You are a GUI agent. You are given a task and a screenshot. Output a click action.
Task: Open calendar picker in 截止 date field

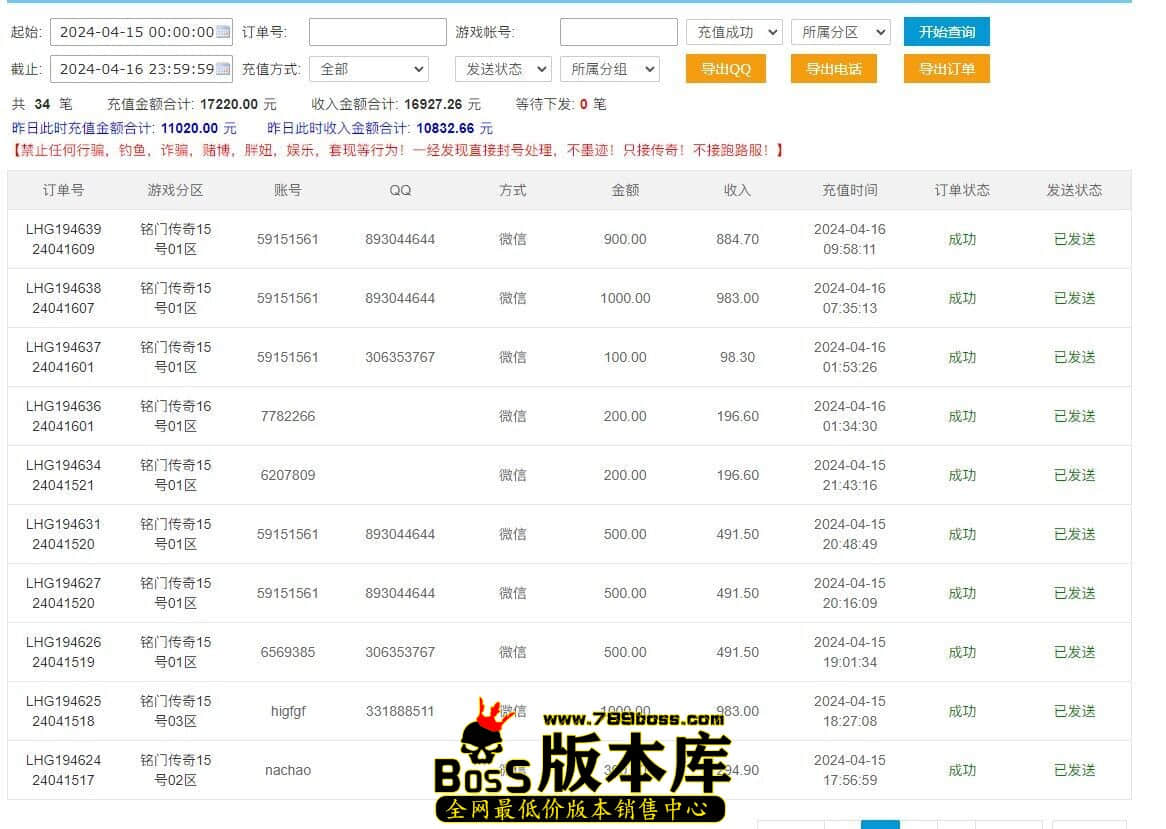222,69
